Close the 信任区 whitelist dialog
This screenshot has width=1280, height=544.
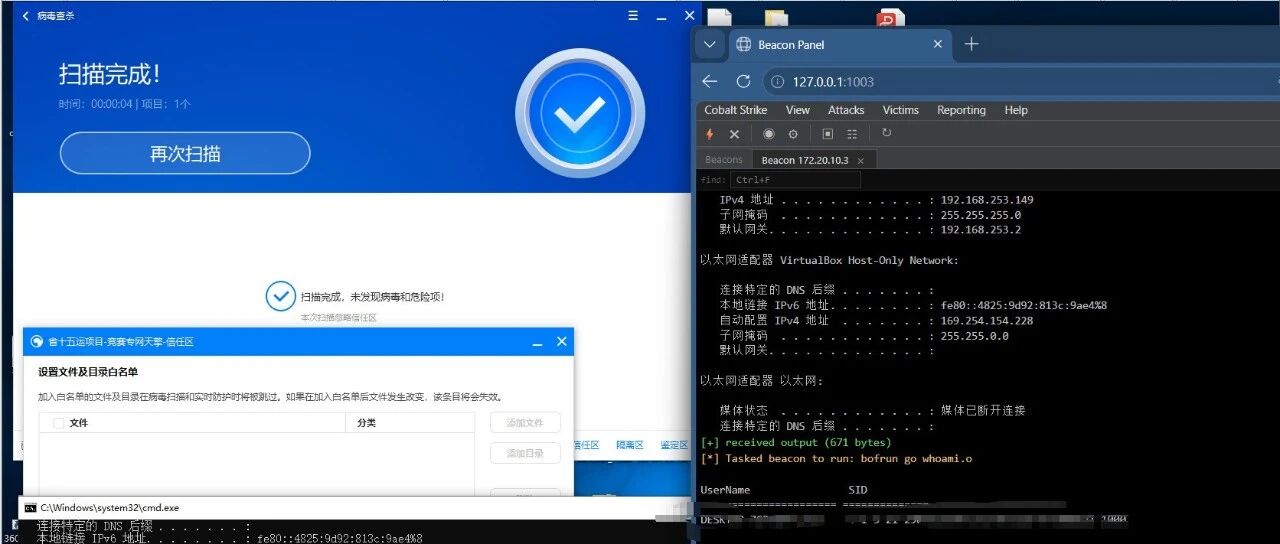562,342
